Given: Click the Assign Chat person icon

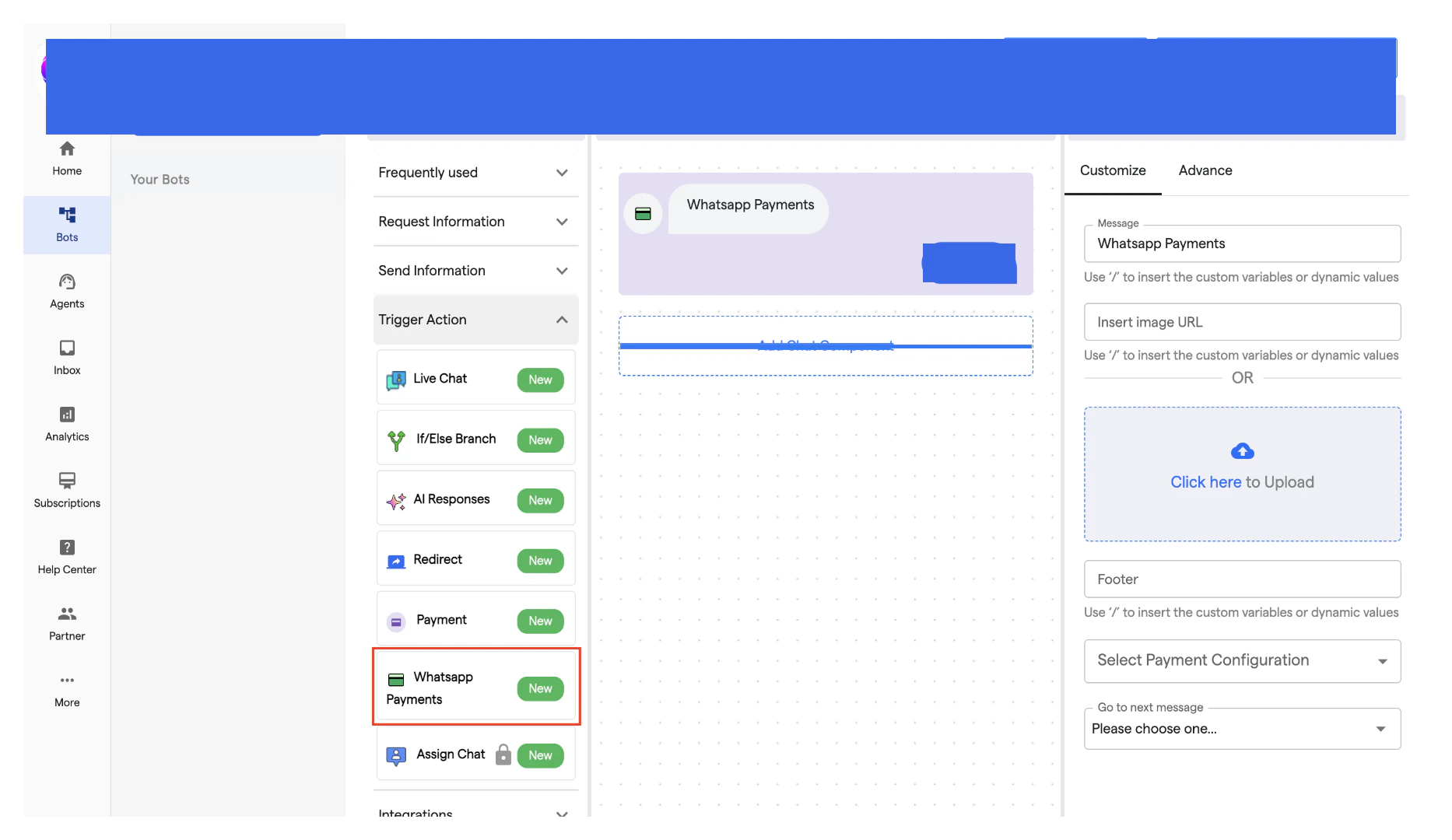Looking at the screenshot, I should point(396,756).
